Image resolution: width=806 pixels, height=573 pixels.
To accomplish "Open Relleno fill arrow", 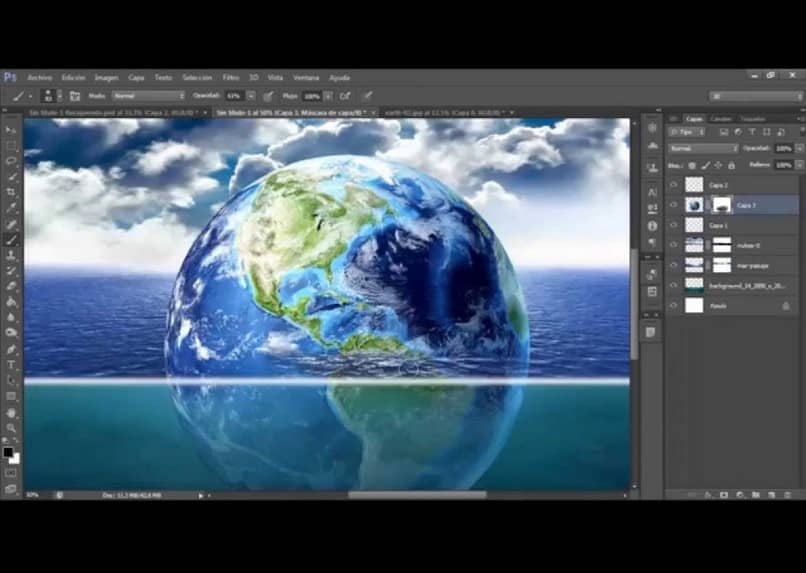I will click(799, 165).
